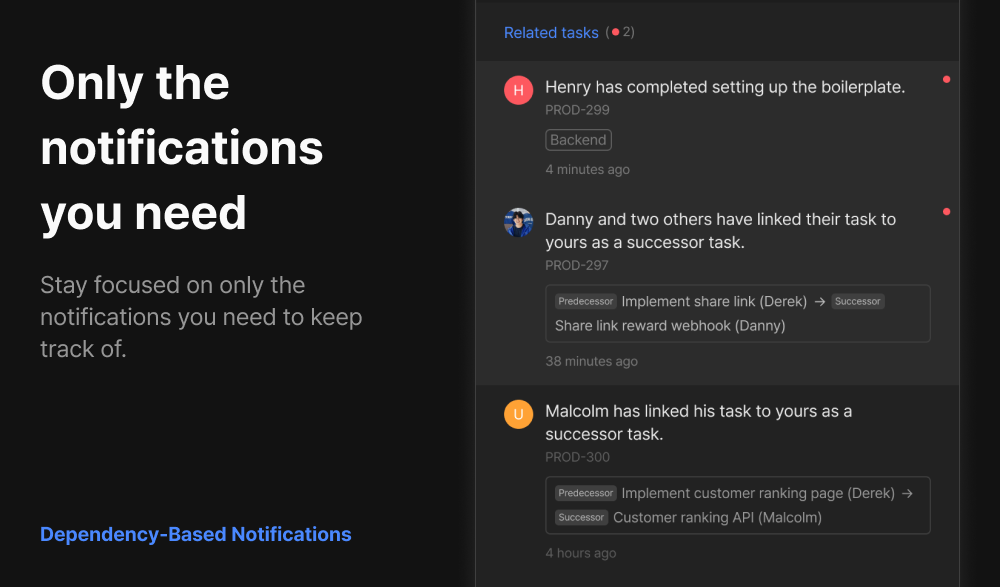Image resolution: width=1000 pixels, height=587 pixels.
Task: Open Danny's successor task linked notification
Action: click(720, 231)
